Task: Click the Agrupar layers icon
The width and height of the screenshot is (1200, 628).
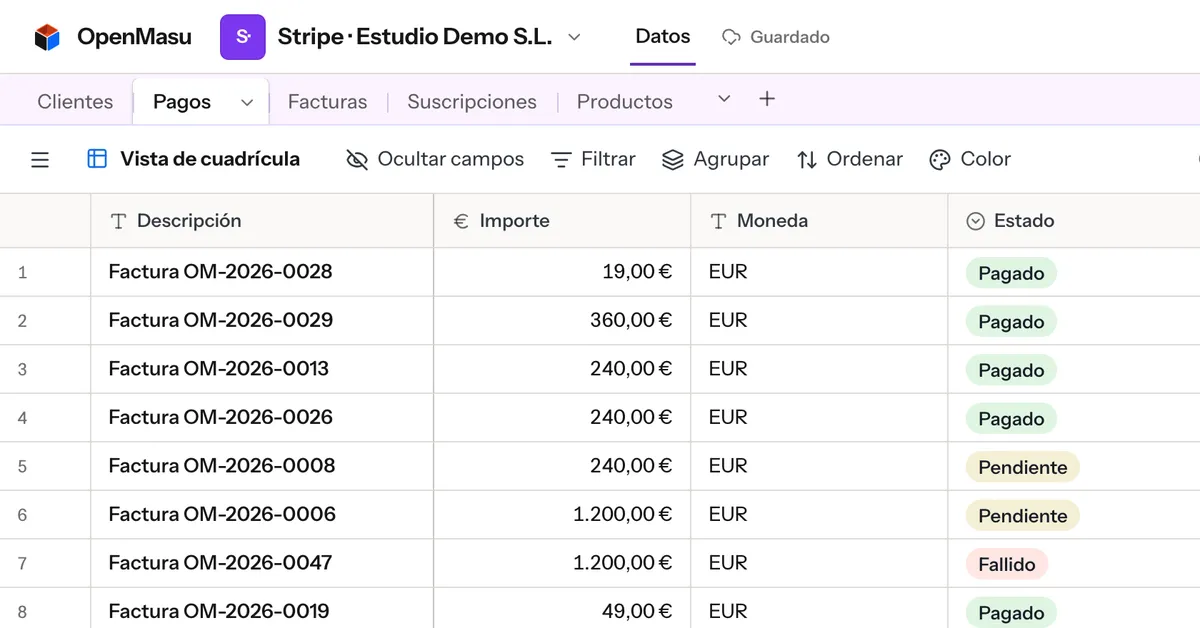Action: 673,159
